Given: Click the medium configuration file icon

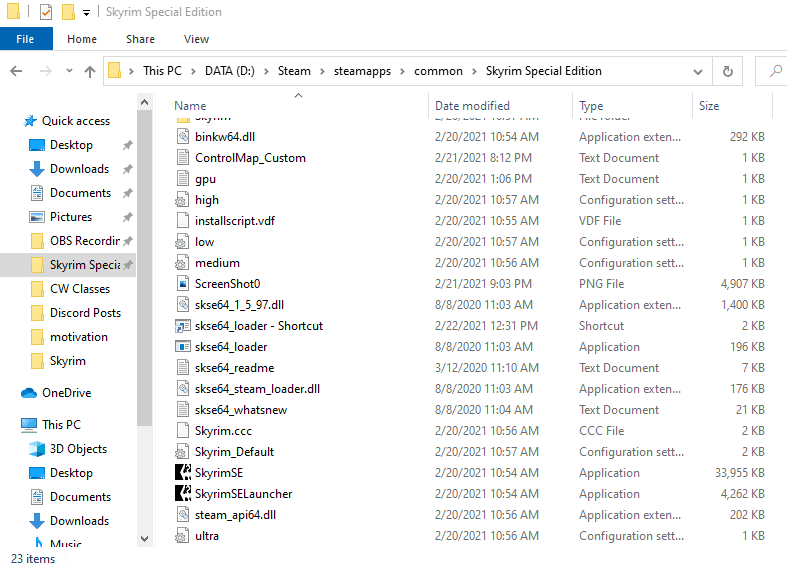Looking at the screenshot, I should pyautogui.click(x=182, y=263).
